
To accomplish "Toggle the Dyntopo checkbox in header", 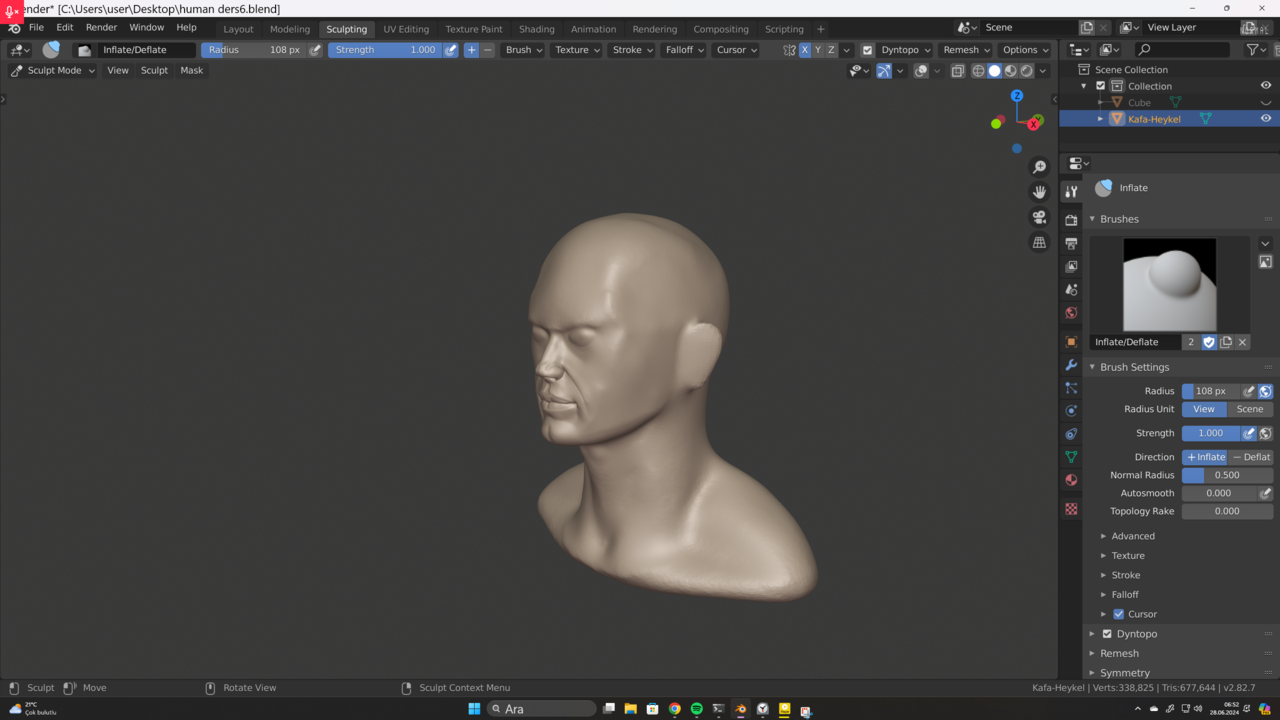I will [x=867, y=50].
